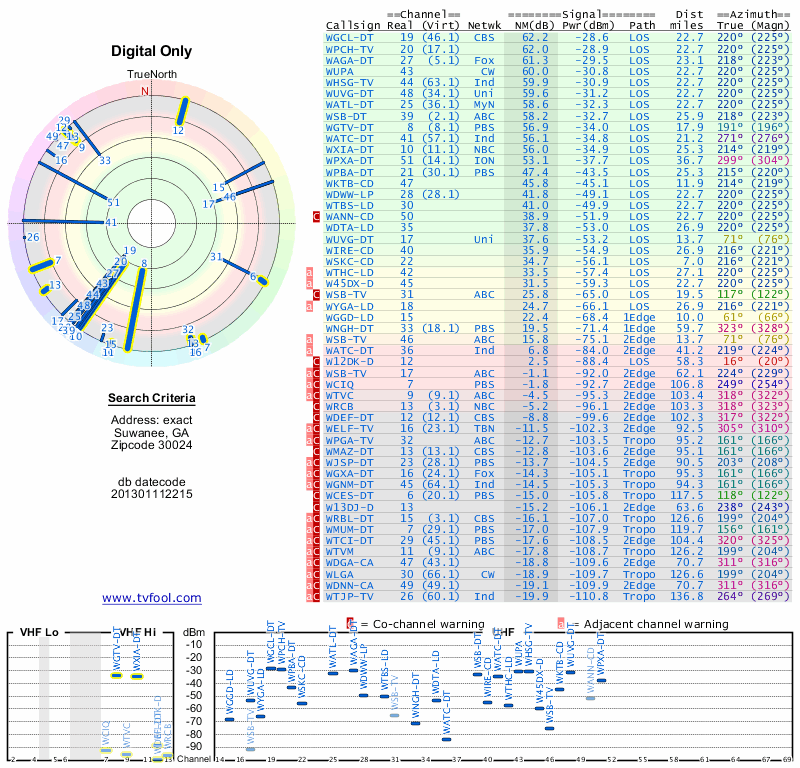Open the www.tvfool.com link
Screen dimensions: 800x768
[152, 598]
